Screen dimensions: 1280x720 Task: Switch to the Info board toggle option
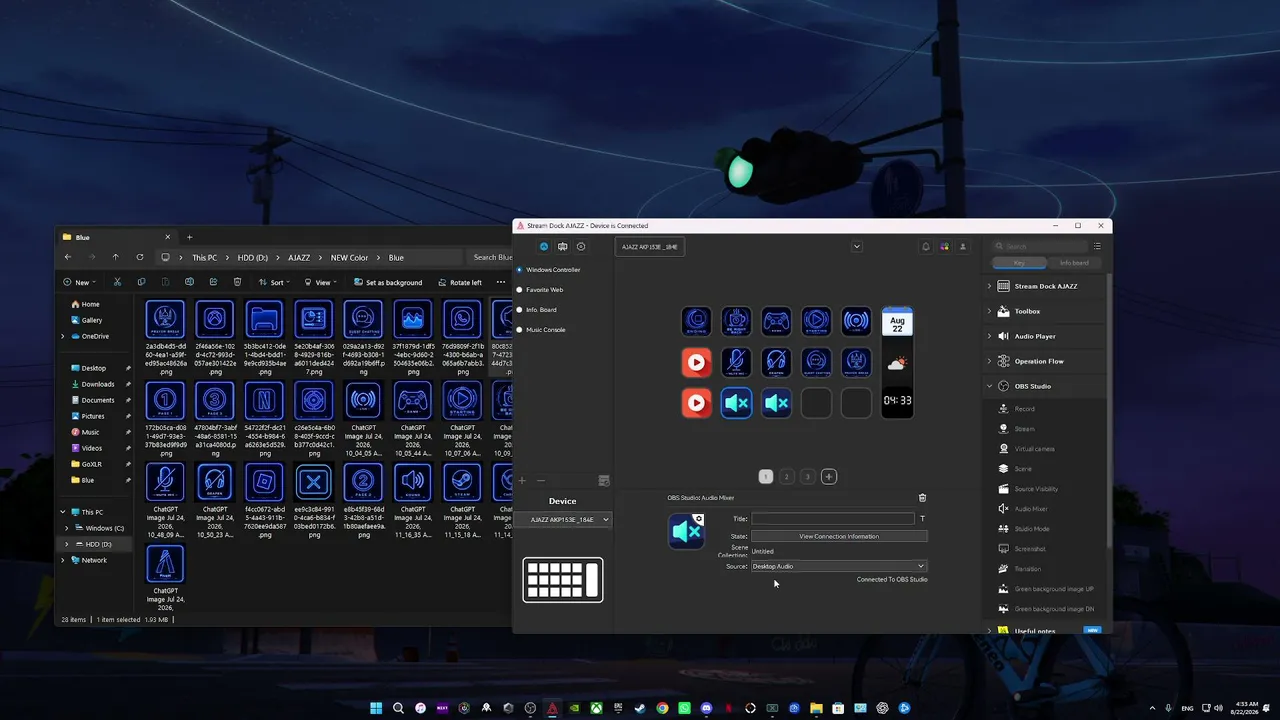1074,263
